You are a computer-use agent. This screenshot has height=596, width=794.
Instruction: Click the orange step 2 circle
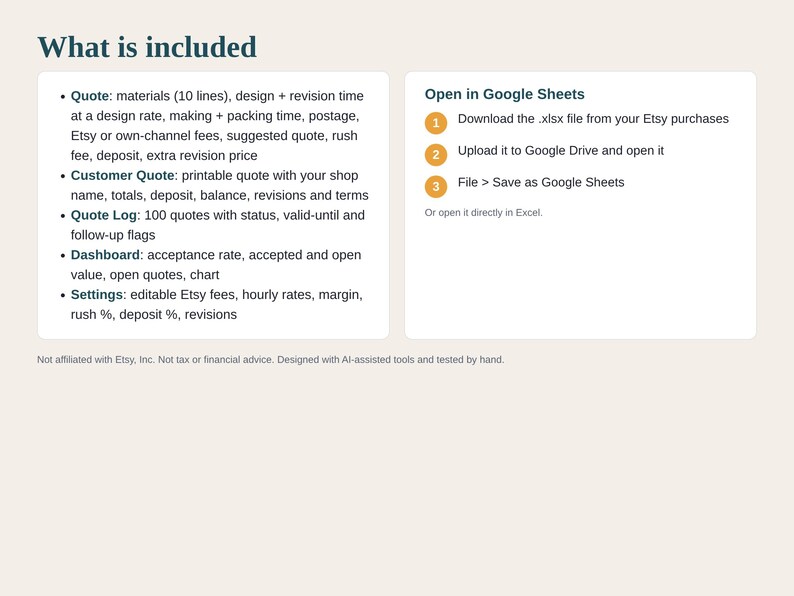pyautogui.click(x=436, y=155)
